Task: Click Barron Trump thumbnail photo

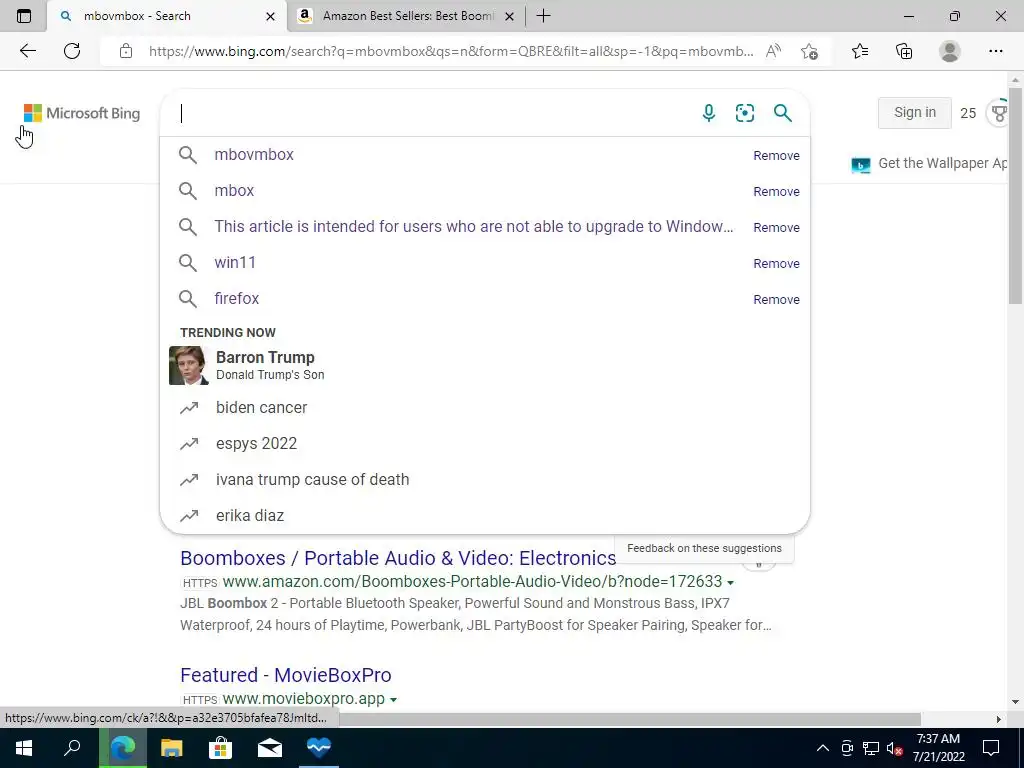Action: point(188,365)
